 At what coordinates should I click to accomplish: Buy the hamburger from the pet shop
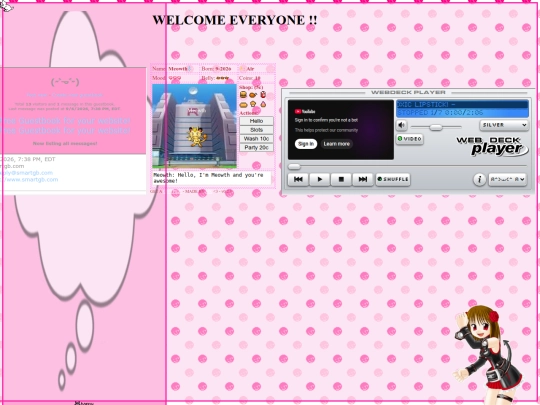click(243, 94)
